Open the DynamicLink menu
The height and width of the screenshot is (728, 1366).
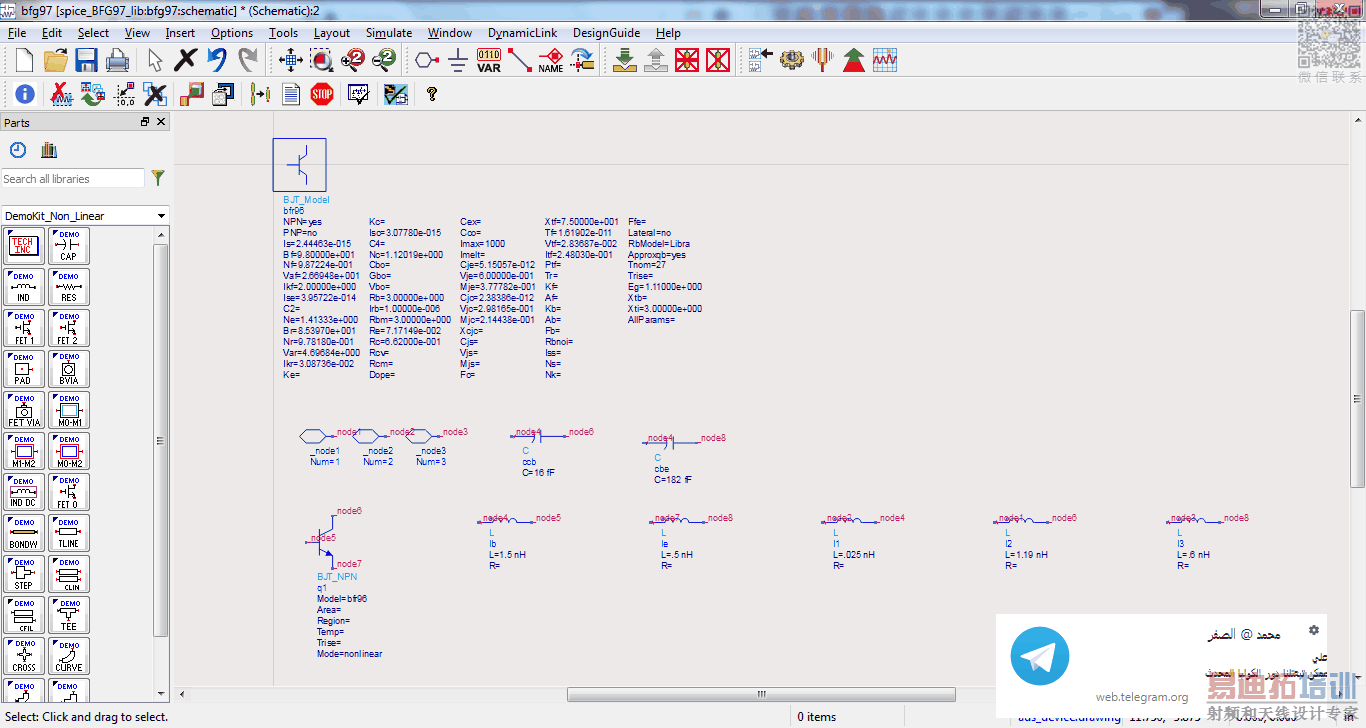click(523, 33)
